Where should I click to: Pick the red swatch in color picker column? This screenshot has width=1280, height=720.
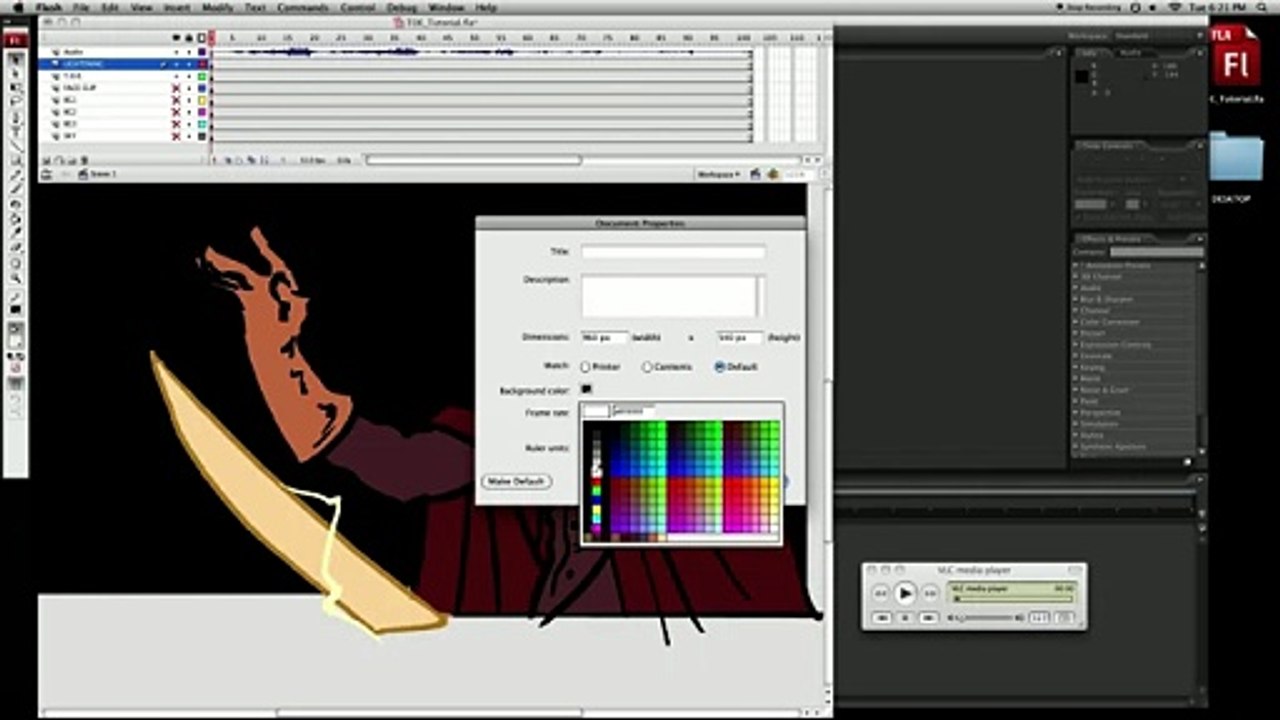pos(597,483)
